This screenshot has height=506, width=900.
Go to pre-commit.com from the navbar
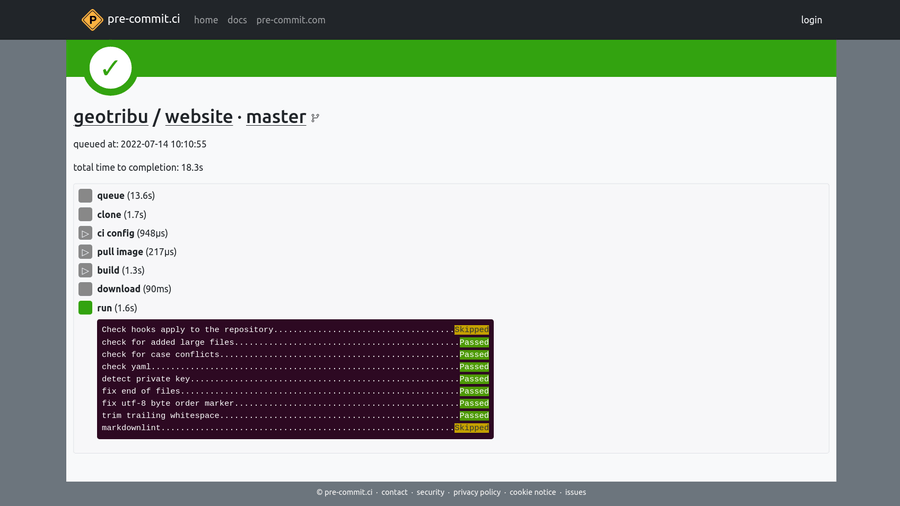click(x=290, y=20)
